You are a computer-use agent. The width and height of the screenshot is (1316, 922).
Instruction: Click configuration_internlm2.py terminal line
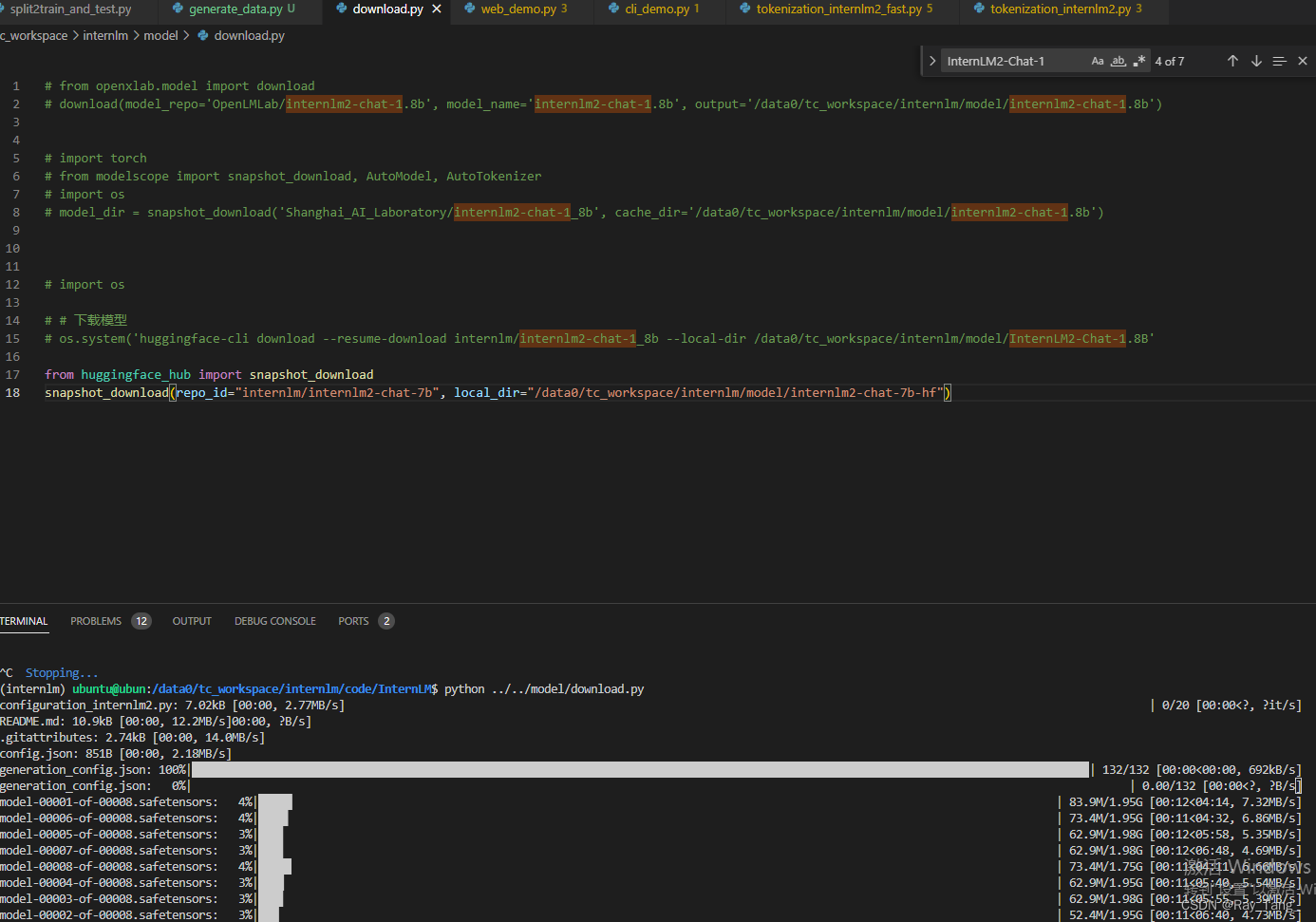pyautogui.click(x=173, y=706)
